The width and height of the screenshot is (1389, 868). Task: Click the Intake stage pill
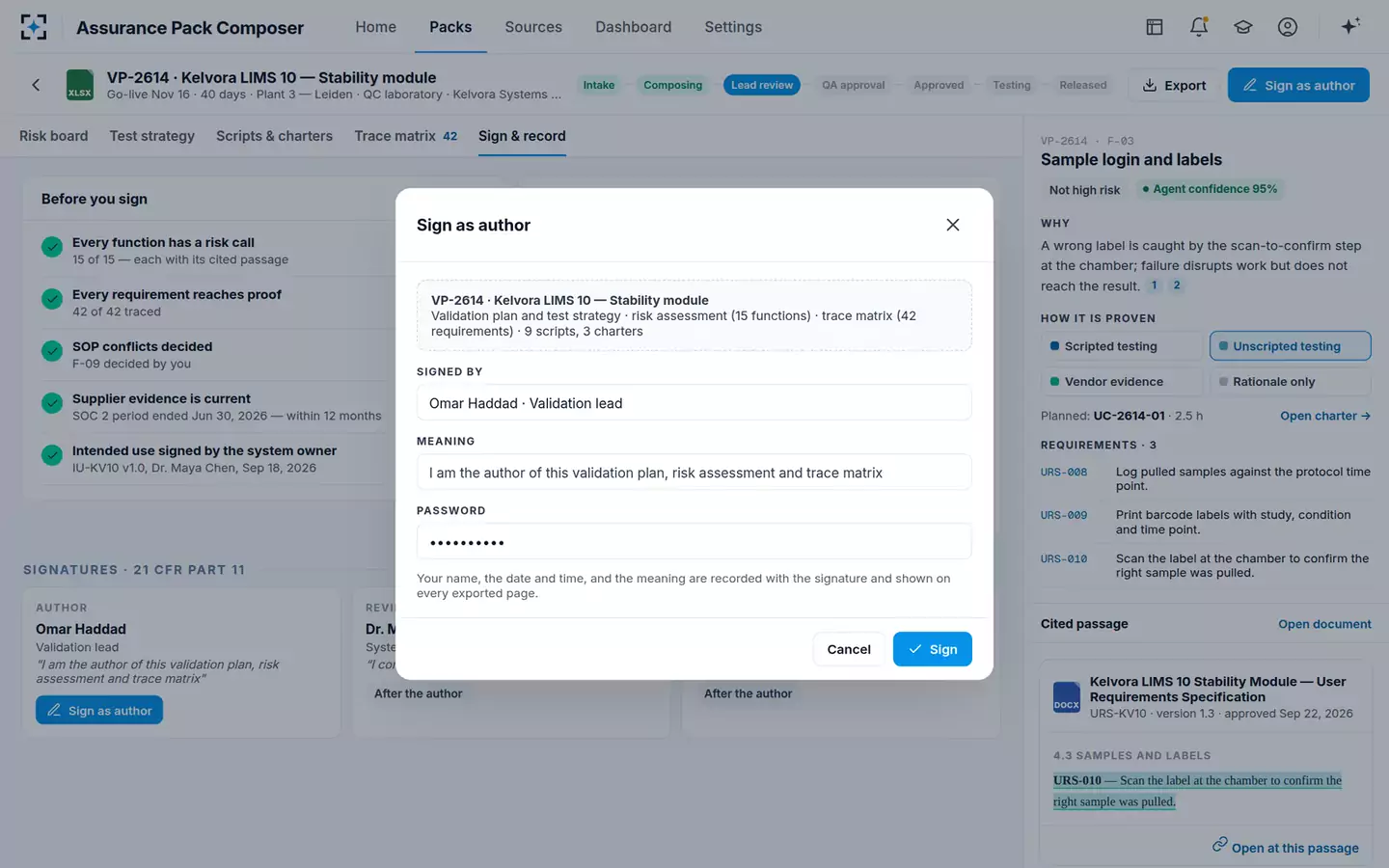[x=599, y=85]
